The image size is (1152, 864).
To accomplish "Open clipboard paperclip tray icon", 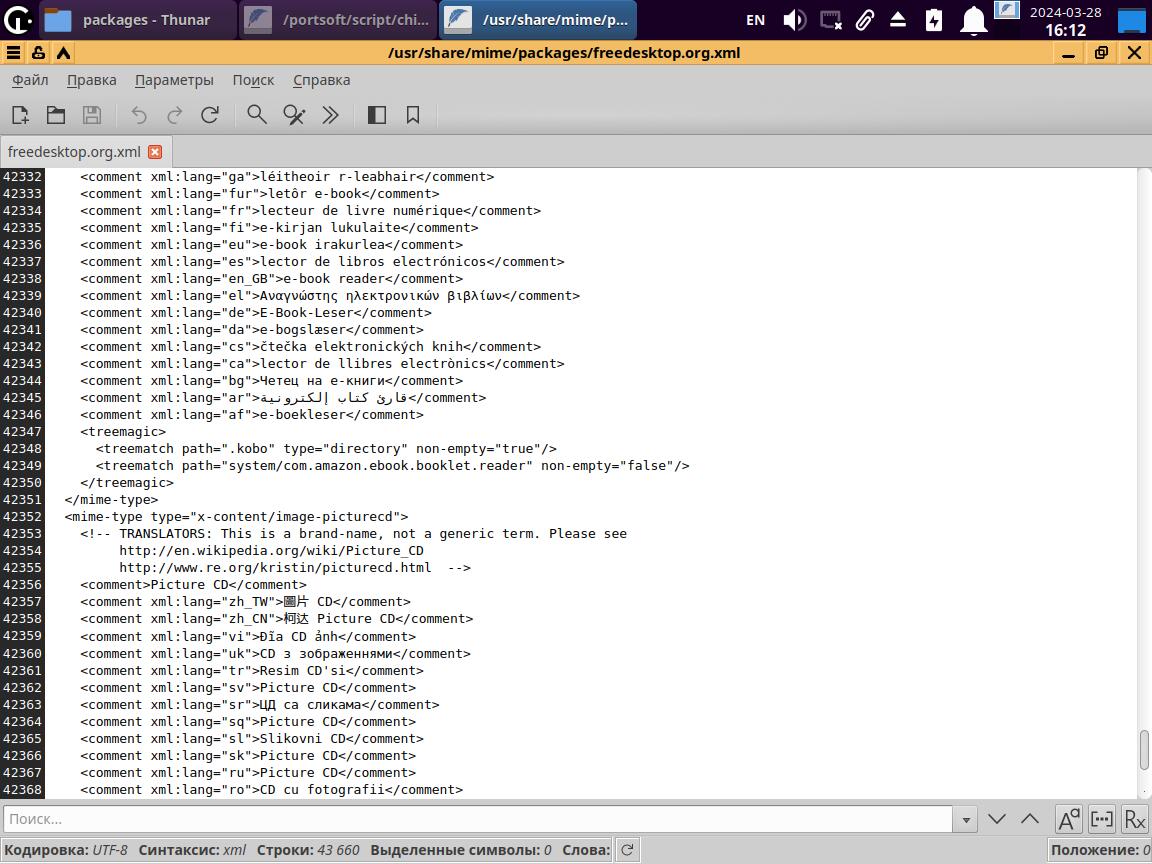I will pyautogui.click(x=865, y=20).
